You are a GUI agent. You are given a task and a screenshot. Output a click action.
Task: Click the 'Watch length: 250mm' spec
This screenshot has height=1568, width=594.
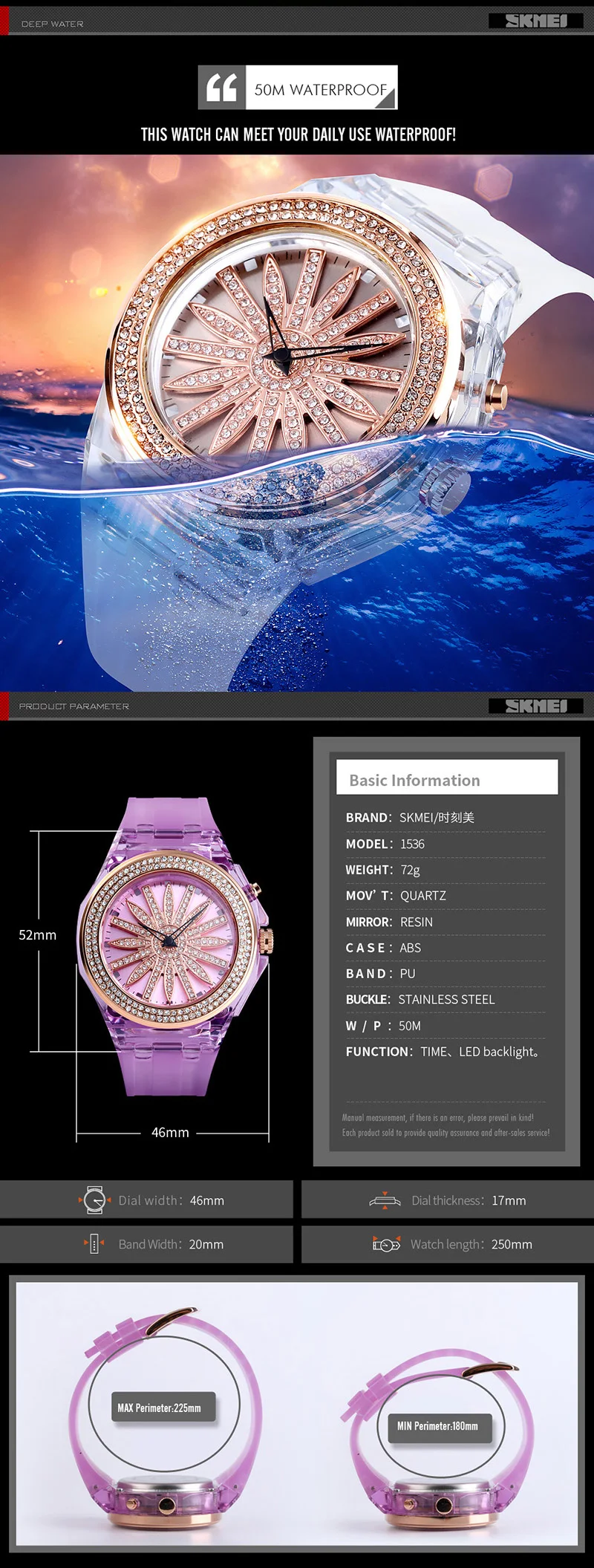coord(471,1244)
